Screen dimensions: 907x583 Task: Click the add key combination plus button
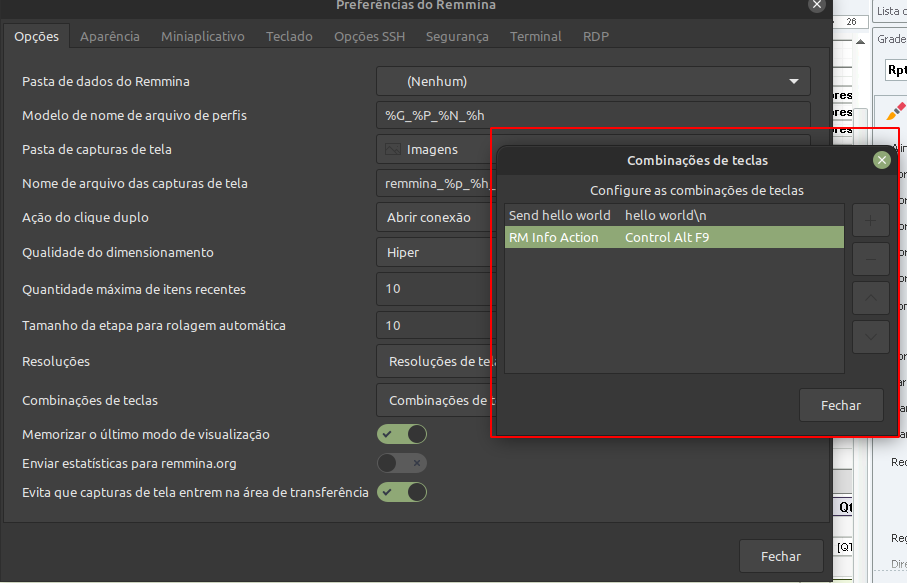(870, 221)
